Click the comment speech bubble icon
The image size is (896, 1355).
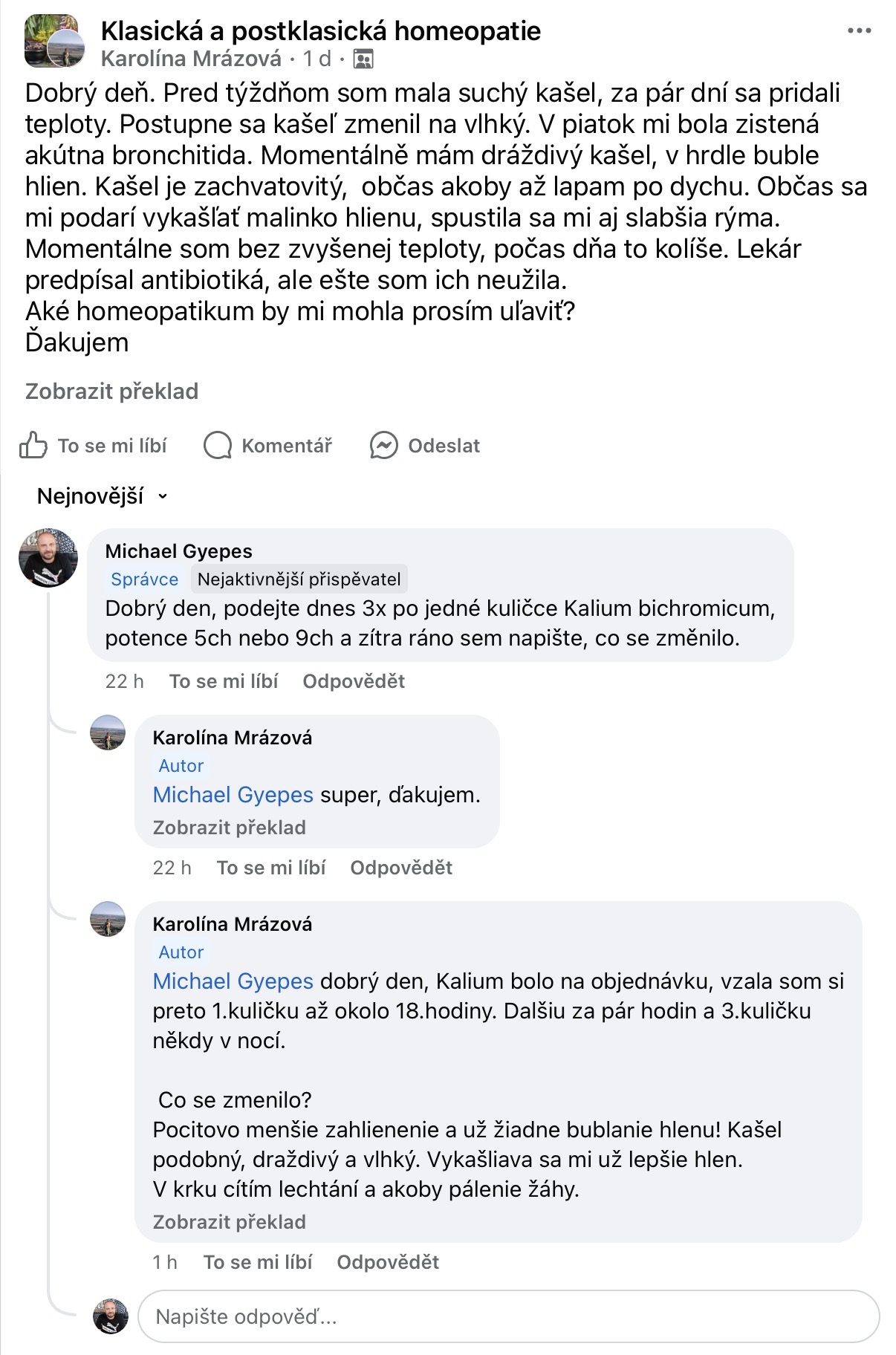pyautogui.click(x=218, y=446)
